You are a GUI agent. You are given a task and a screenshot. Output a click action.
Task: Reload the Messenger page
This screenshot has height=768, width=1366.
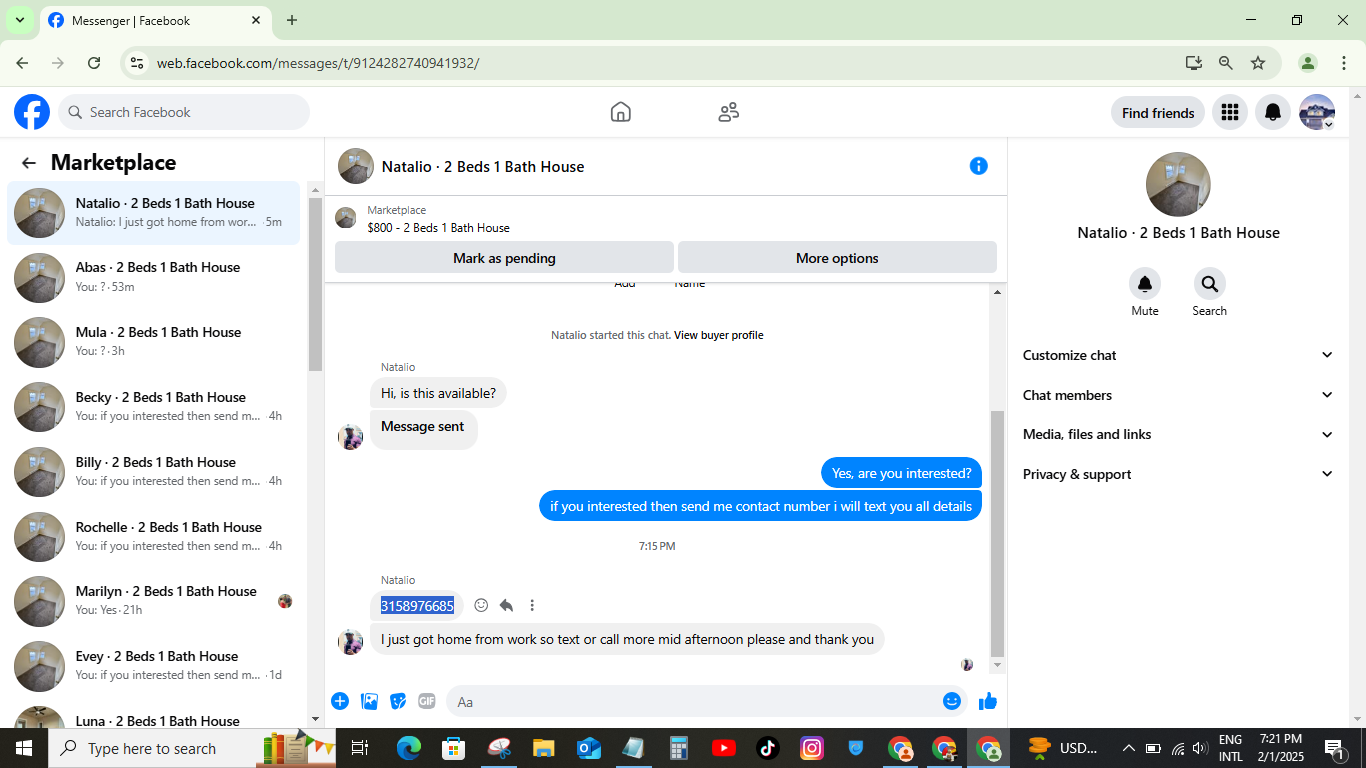pyautogui.click(x=94, y=63)
